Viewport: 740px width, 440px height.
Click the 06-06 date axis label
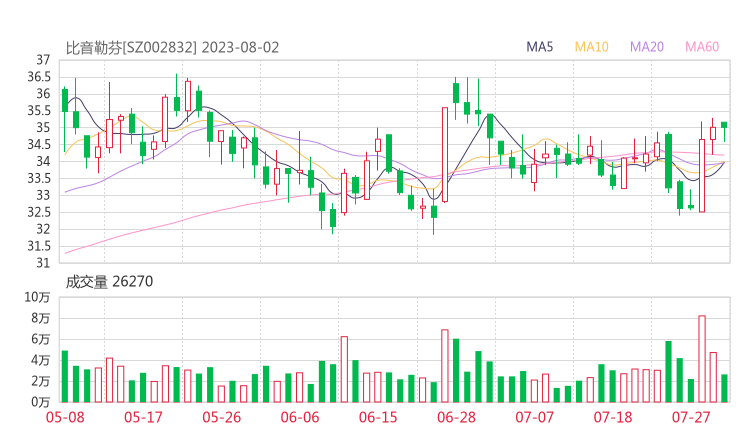300,417
